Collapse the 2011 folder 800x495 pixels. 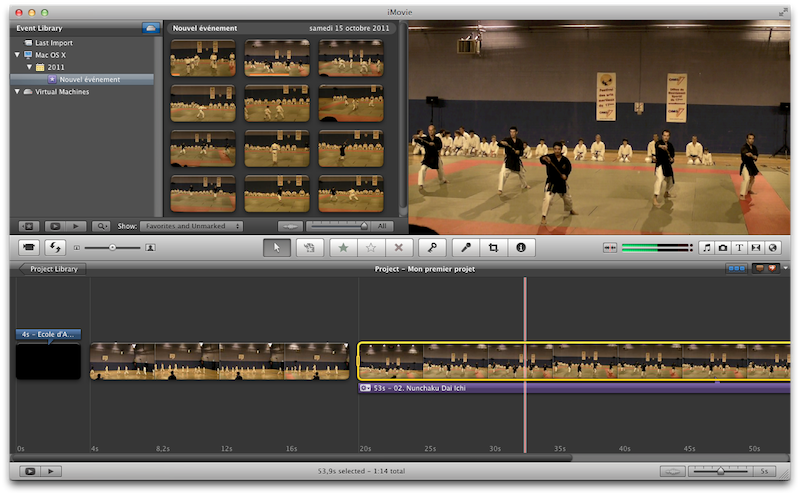pyautogui.click(x=29, y=67)
